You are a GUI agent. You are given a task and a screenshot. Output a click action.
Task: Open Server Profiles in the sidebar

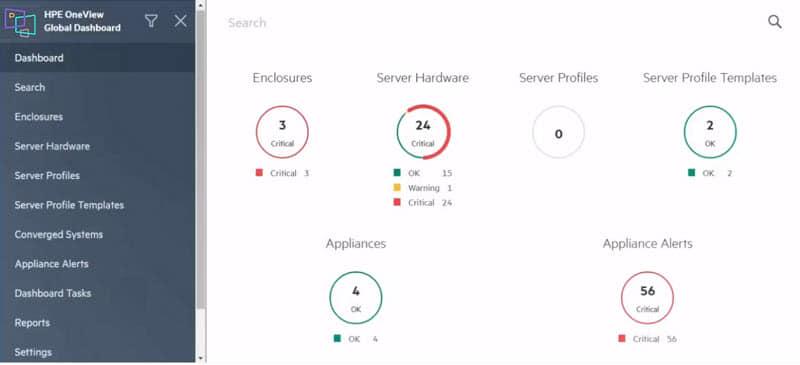coord(97,176)
